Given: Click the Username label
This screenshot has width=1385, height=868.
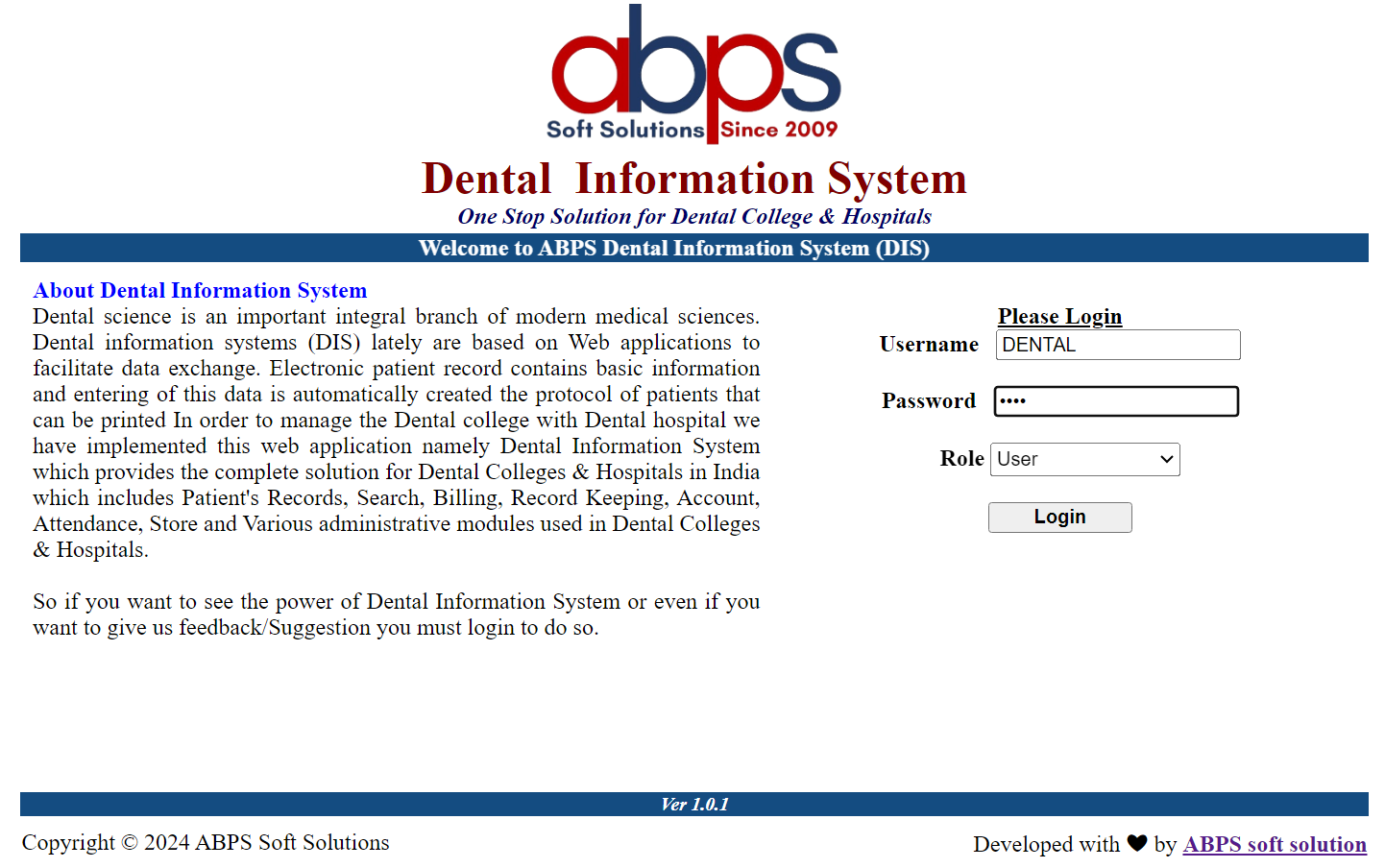Looking at the screenshot, I should [x=929, y=344].
